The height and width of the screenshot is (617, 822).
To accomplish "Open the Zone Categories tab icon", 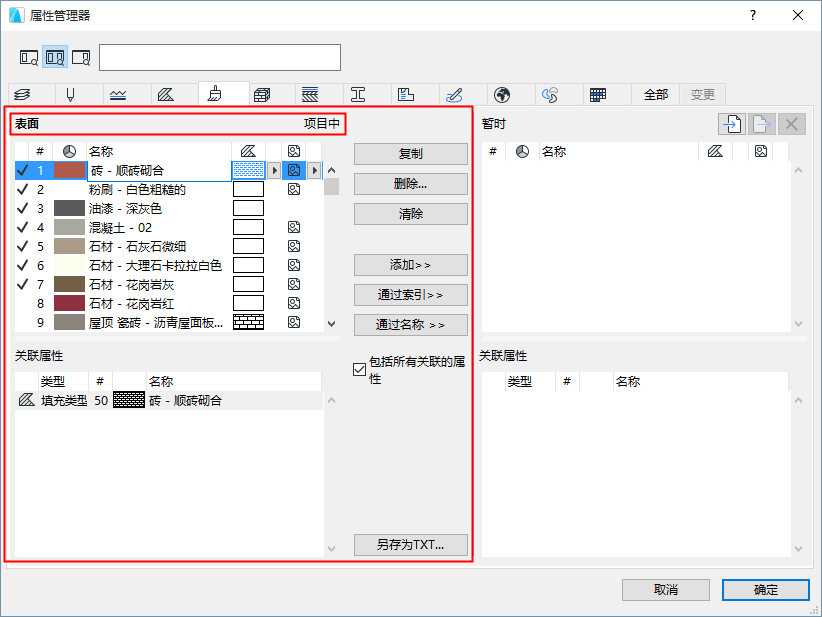I will [406, 95].
